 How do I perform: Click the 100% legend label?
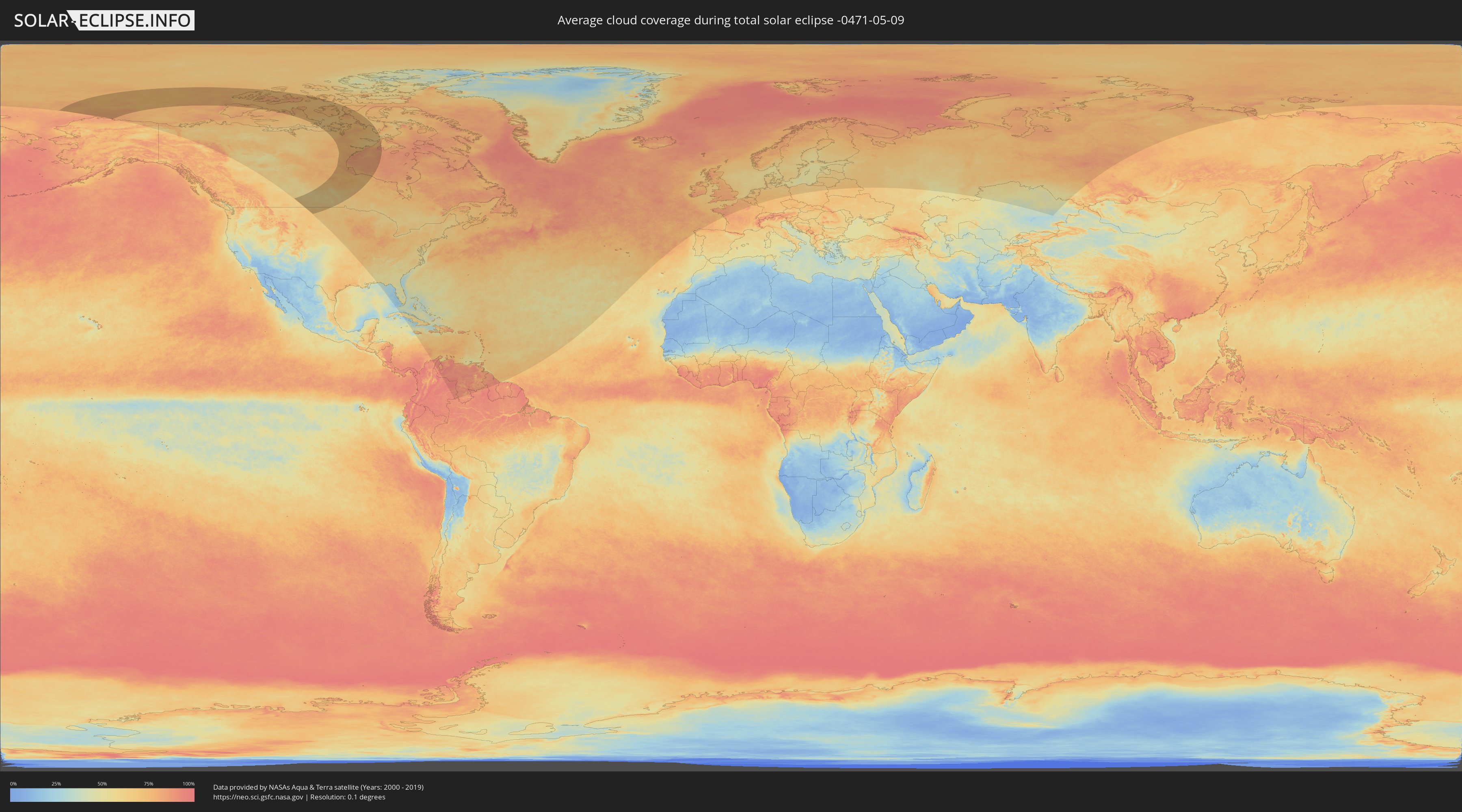188,784
